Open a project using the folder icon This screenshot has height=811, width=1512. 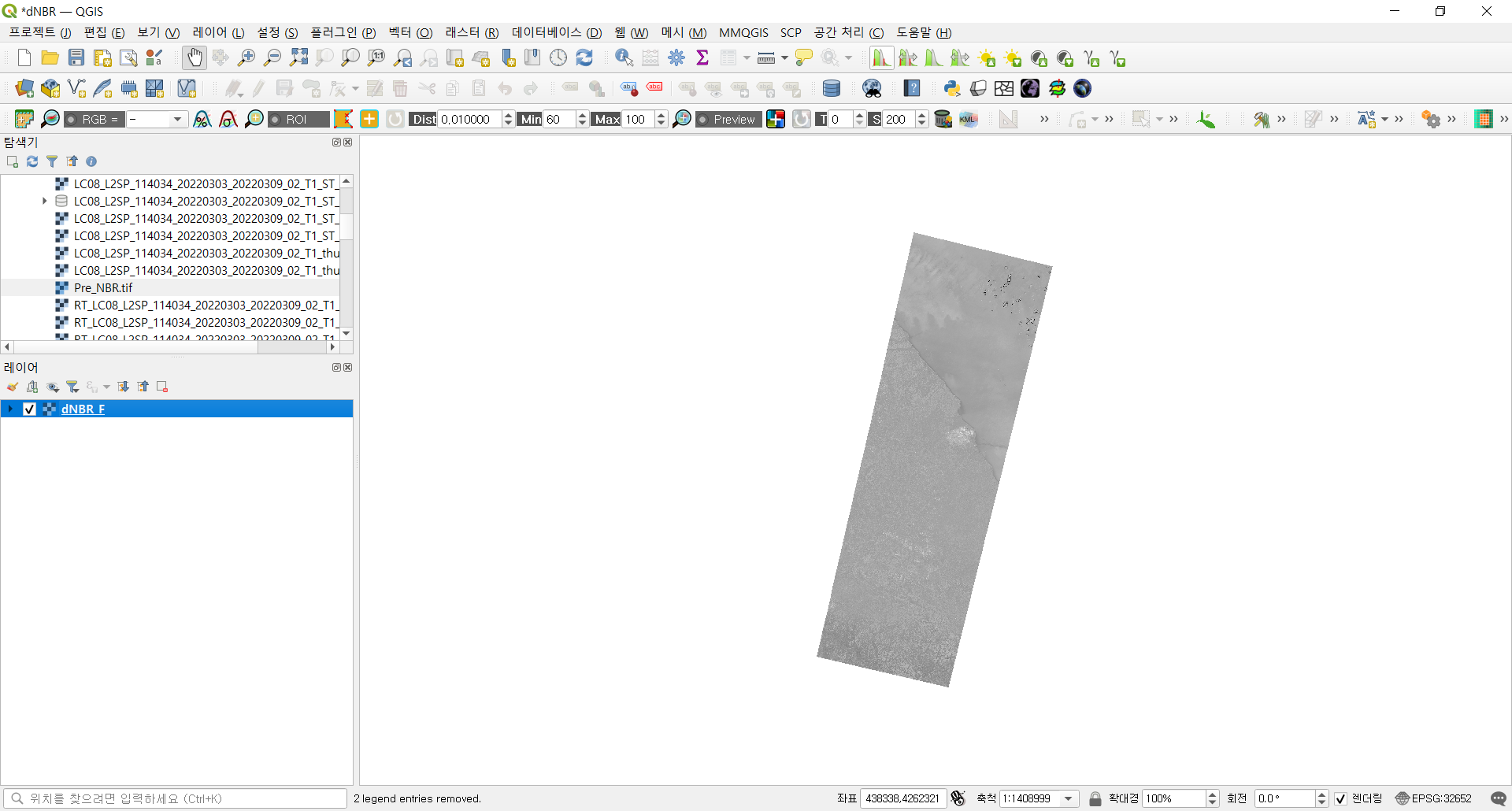click(50, 57)
